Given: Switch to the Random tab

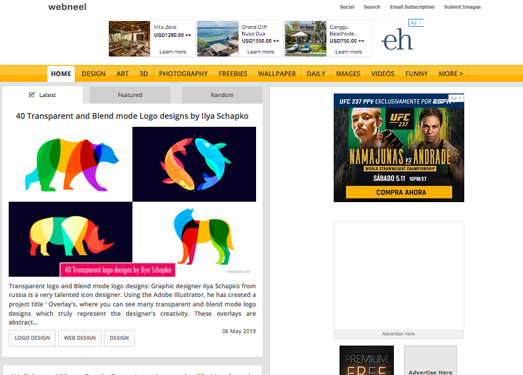Looking at the screenshot, I should (x=222, y=95).
